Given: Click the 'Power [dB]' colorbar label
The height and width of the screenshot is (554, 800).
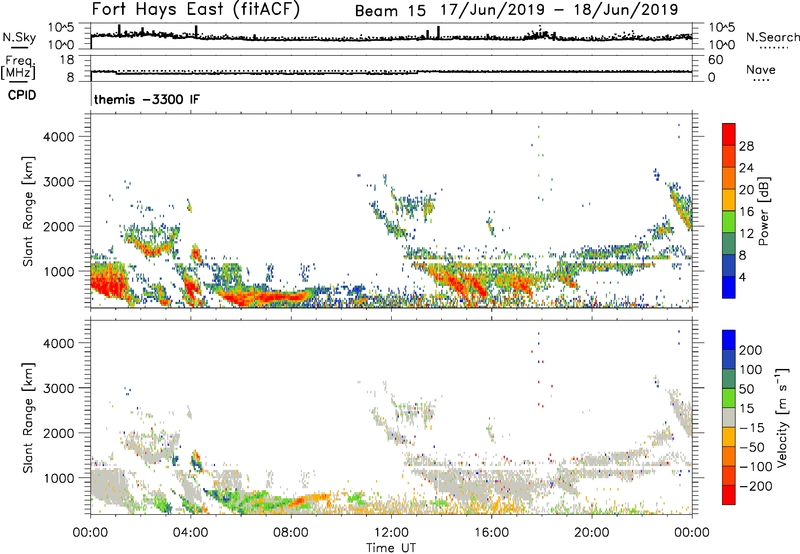Looking at the screenshot, I should pyautogui.click(x=763, y=211).
